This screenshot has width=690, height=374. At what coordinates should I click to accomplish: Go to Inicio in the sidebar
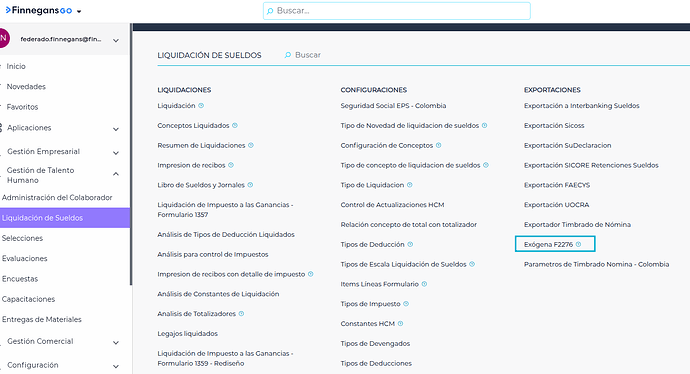[16, 66]
